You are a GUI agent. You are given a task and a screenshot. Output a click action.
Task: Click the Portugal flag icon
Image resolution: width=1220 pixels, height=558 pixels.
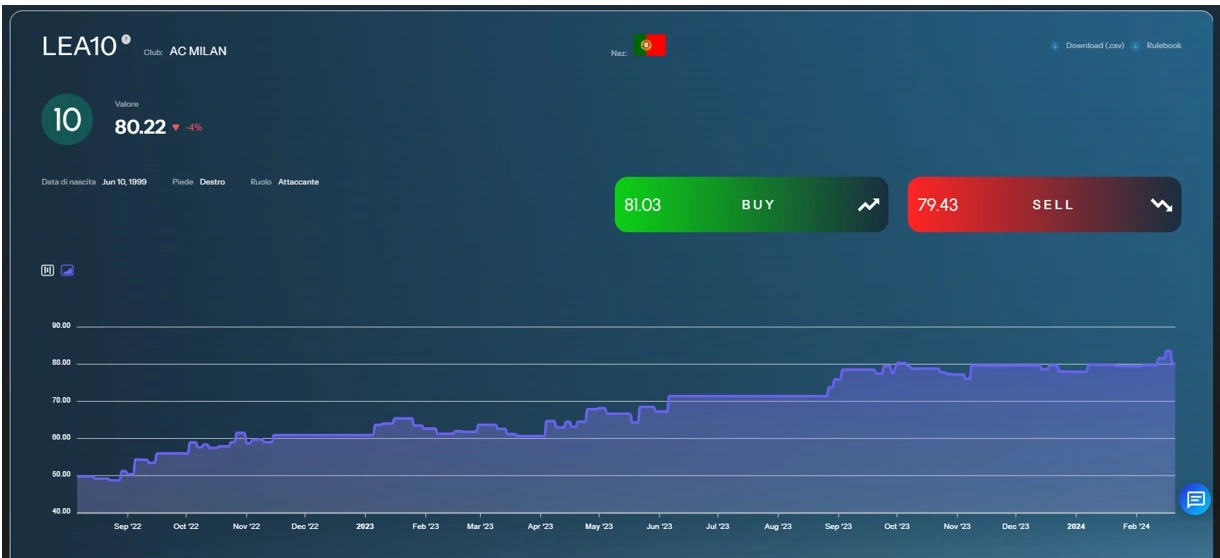(x=649, y=45)
